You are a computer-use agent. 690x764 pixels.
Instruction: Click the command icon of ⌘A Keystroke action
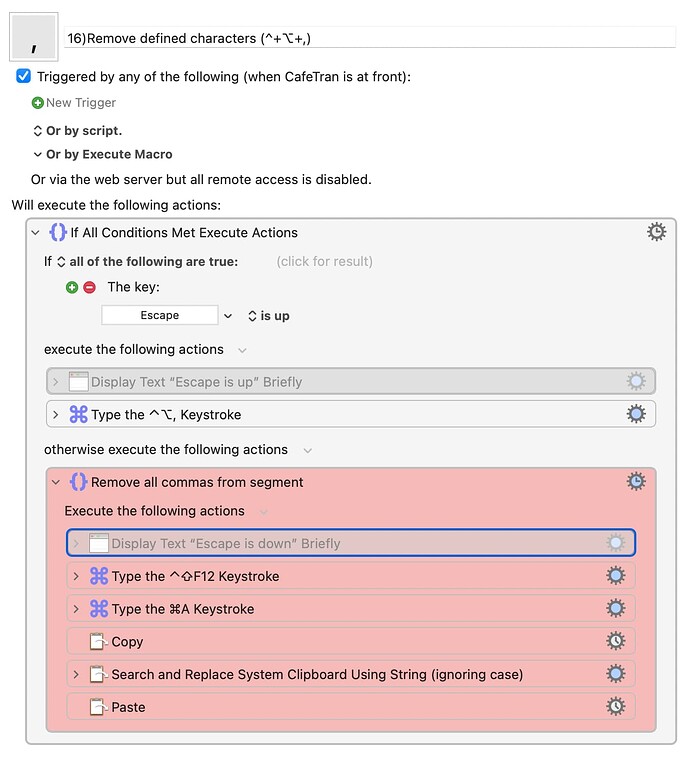click(x=99, y=609)
